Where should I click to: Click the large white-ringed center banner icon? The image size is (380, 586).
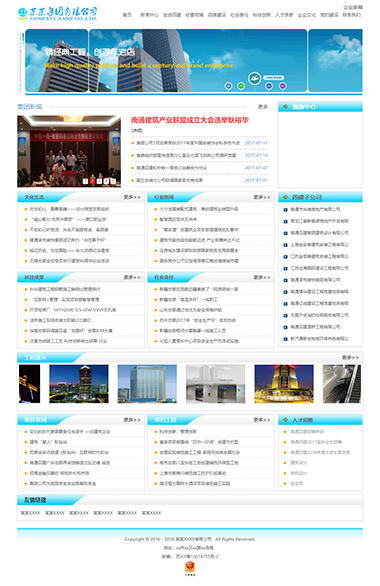coord(255,78)
